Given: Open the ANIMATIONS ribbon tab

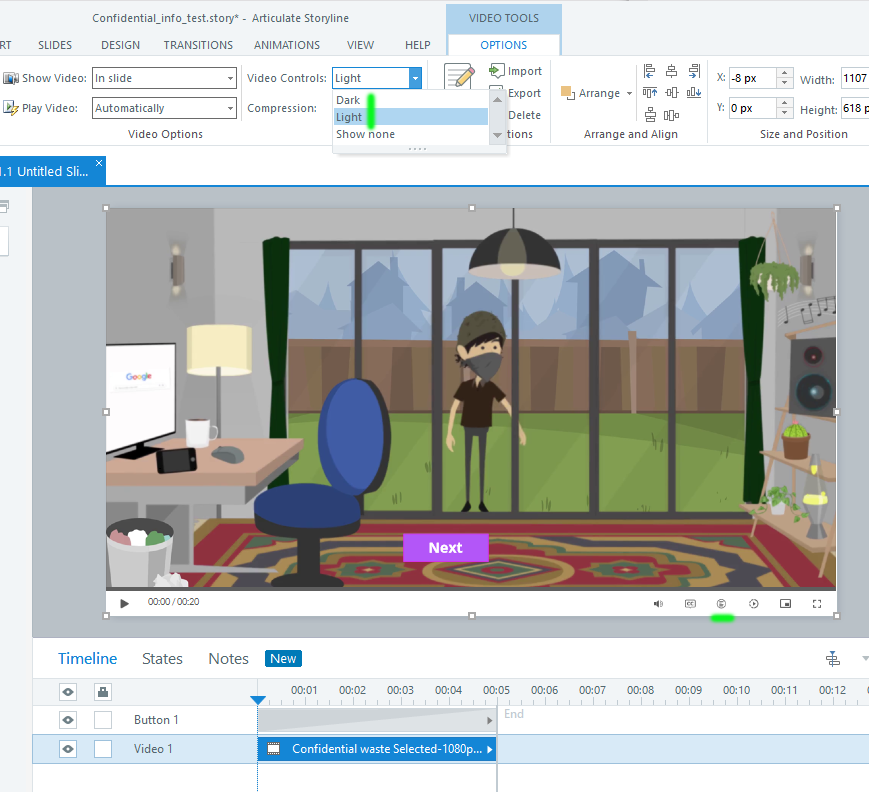Looking at the screenshot, I should point(287,45).
